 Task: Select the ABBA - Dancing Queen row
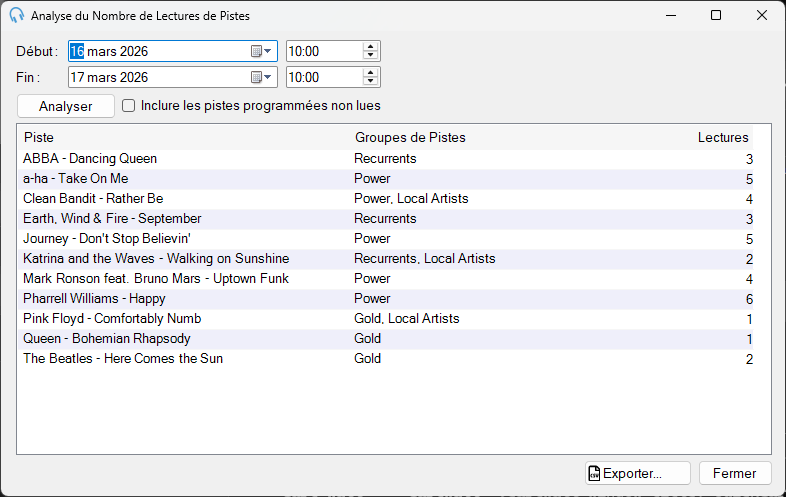click(x=386, y=159)
